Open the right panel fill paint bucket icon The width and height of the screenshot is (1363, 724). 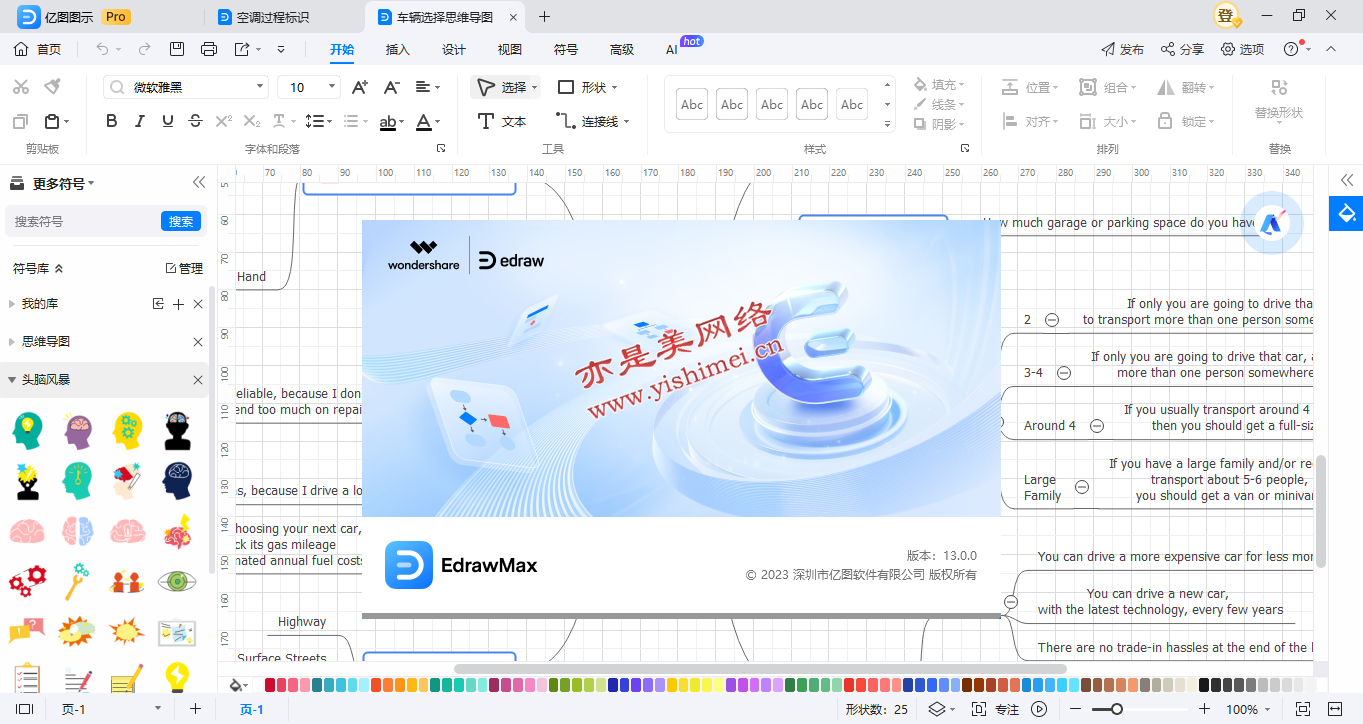tap(1346, 213)
